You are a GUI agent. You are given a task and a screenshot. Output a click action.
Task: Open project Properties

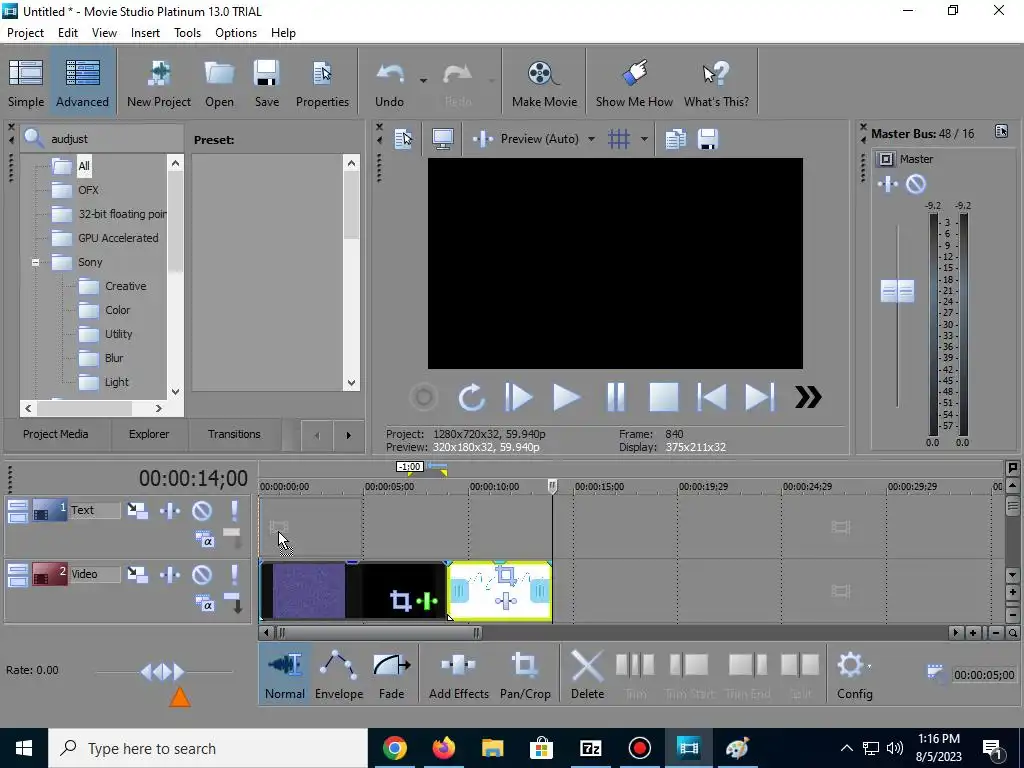[322, 82]
